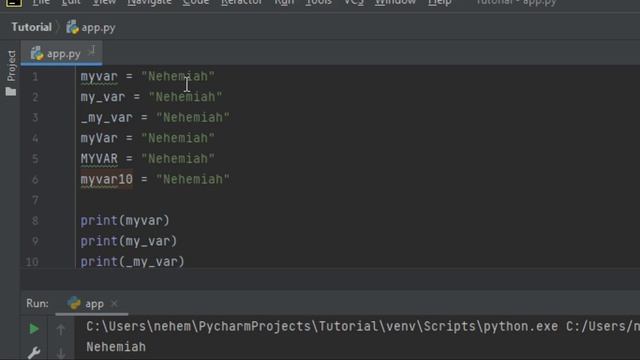The width and height of the screenshot is (640, 360).
Task: Click MYVAR variable on line 5
Action: [x=99, y=158]
